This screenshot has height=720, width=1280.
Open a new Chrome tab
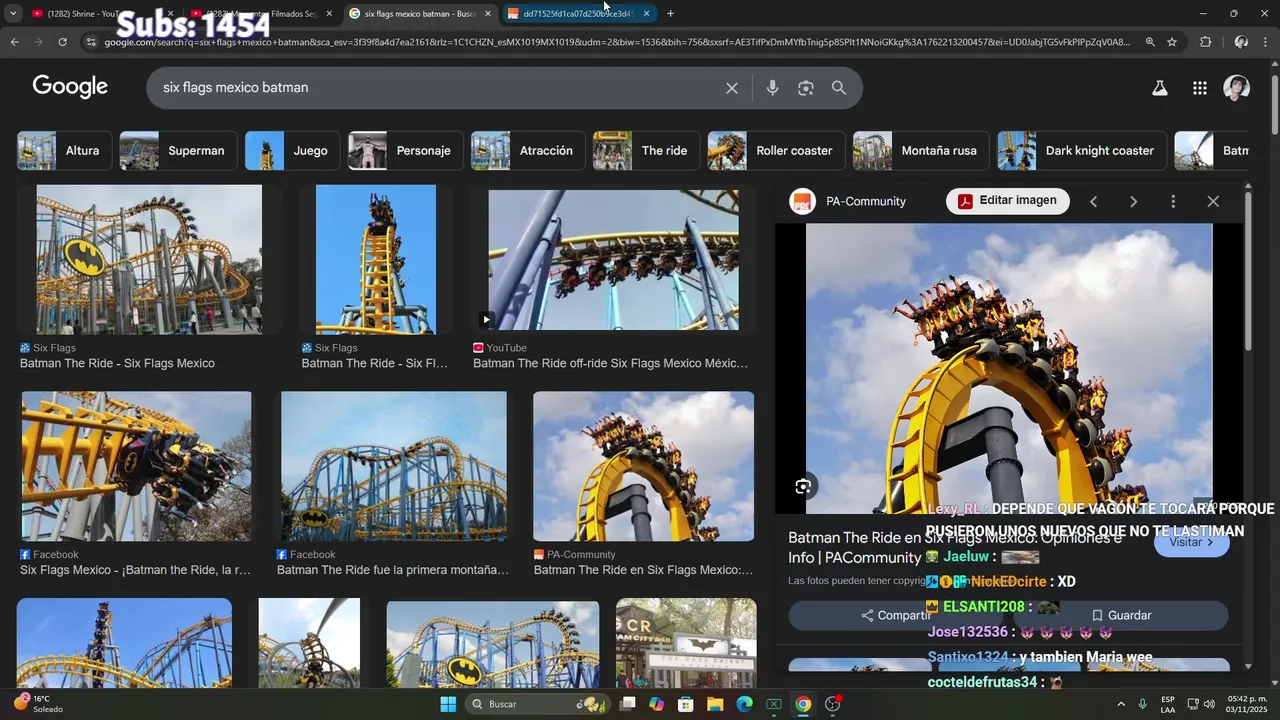click(670, 14)
